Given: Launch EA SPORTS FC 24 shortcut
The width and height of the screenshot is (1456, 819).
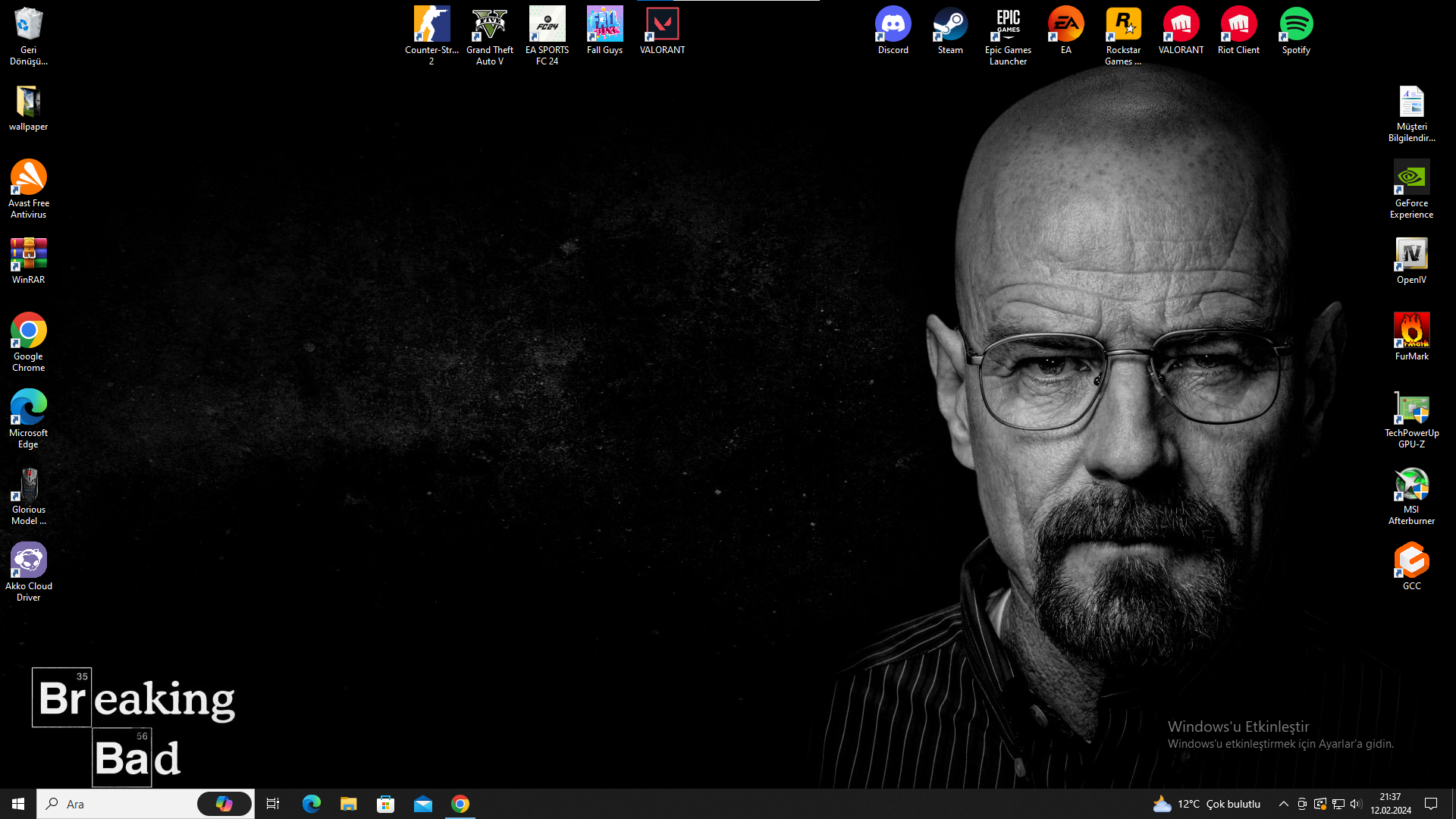Looking at the screenshot, I should pos(547,36).
